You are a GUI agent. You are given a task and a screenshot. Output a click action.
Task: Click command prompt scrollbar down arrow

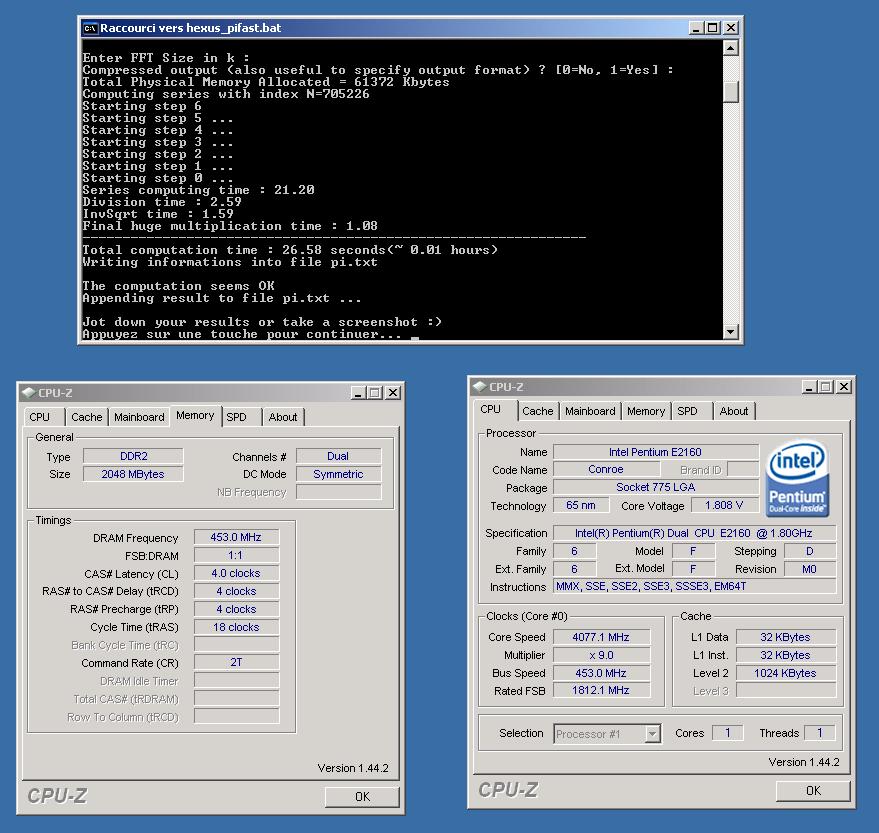730,332
